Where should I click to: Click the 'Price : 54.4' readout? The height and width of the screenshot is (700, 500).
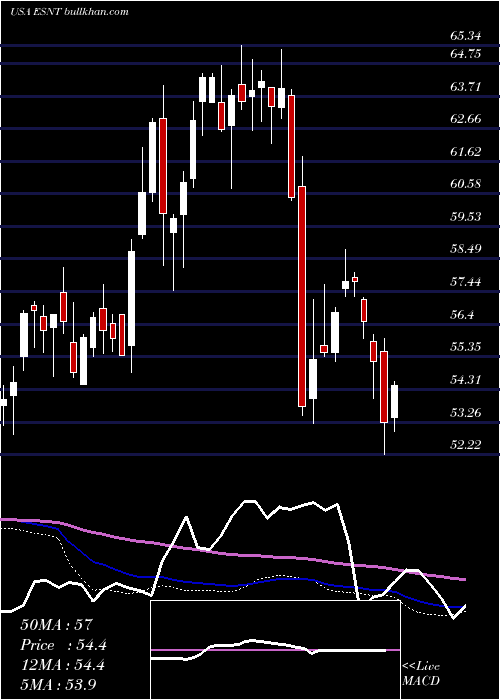tap(63, 646)
